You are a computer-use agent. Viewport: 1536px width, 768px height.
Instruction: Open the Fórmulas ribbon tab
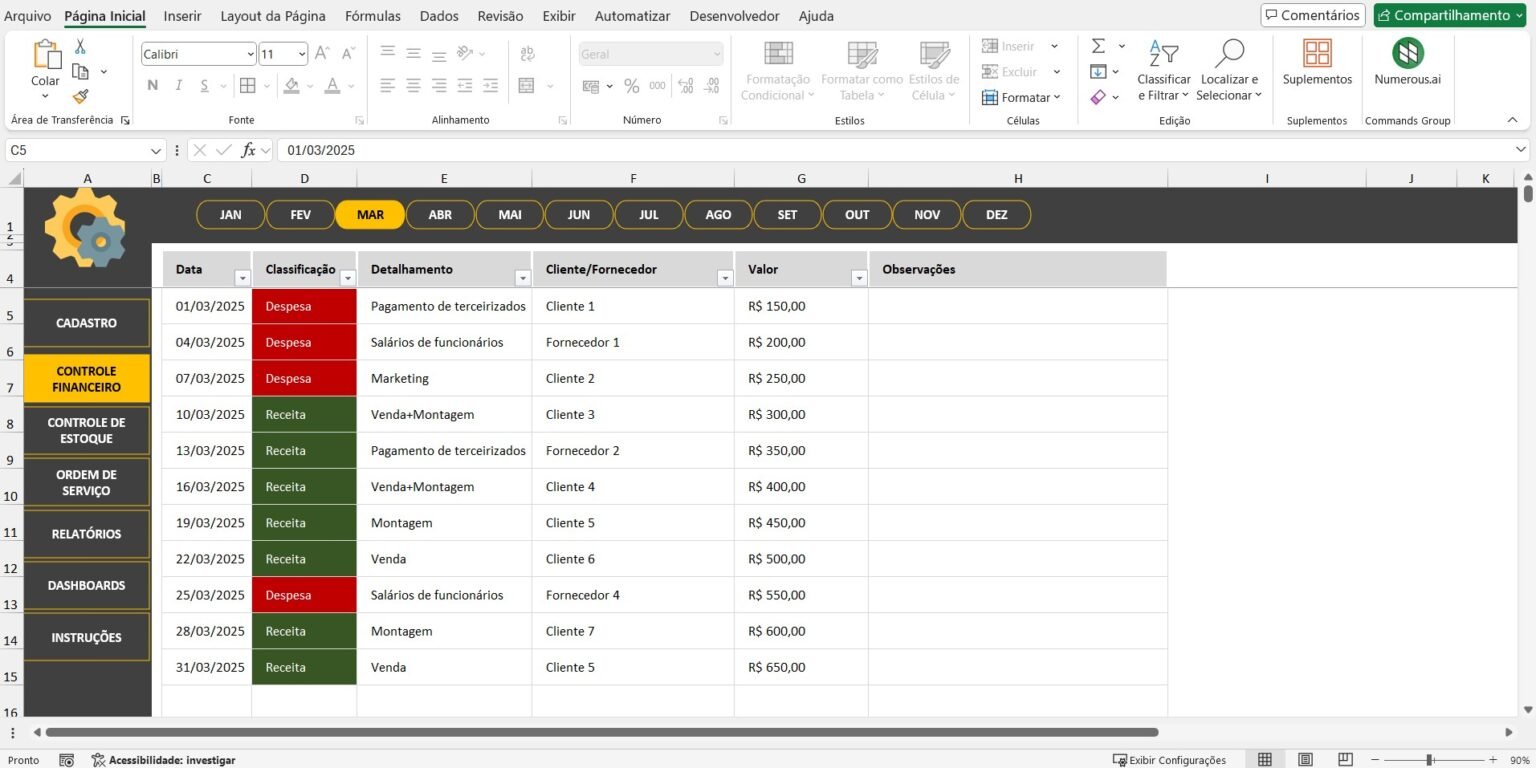pyautogui.click(x=373, y=16)
